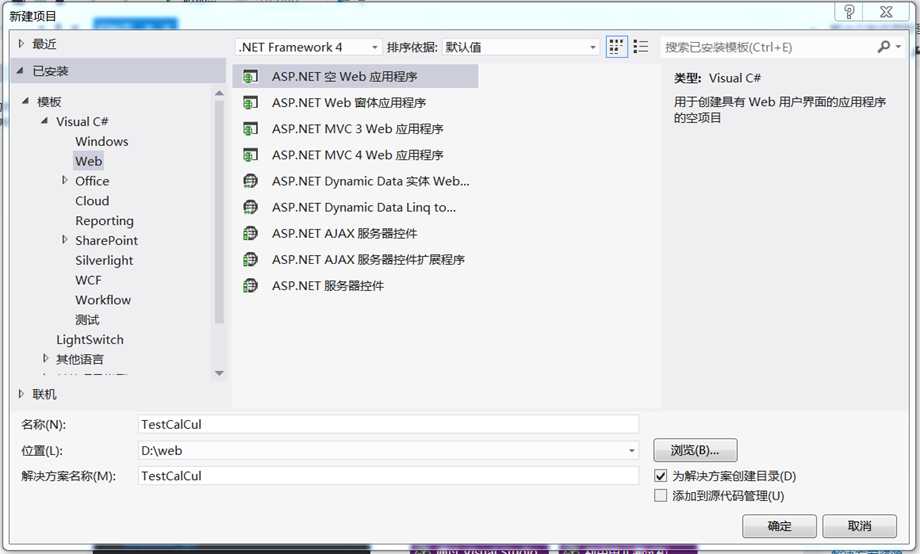This screenshot has width=920, height=554.
Task: Close the 新建项目 dialog
Action: tap(887, 11)
